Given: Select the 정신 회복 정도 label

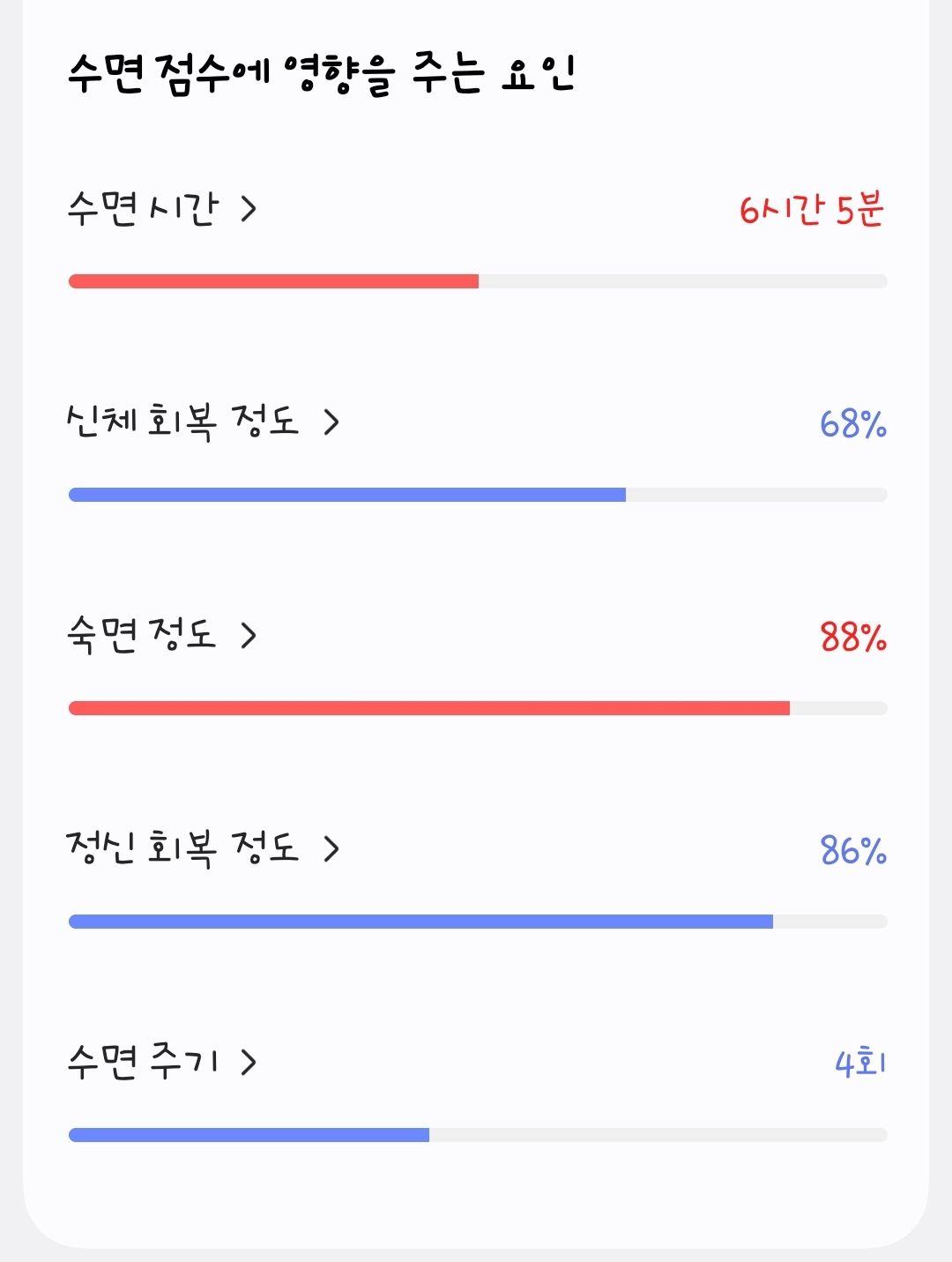Looking at the screenshot, I should click(182, 848).
